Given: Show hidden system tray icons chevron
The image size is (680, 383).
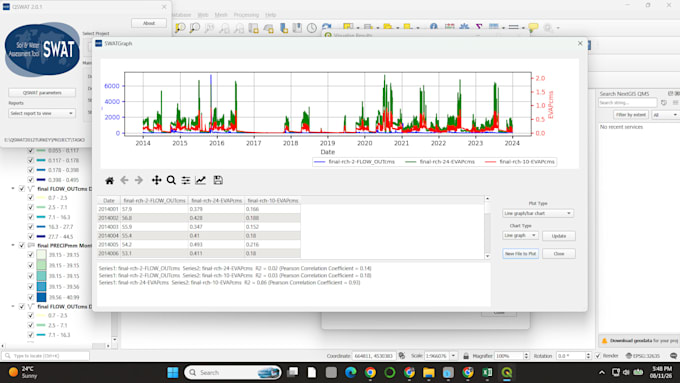Looking at the screenshot, I should (x=602, y=372).
